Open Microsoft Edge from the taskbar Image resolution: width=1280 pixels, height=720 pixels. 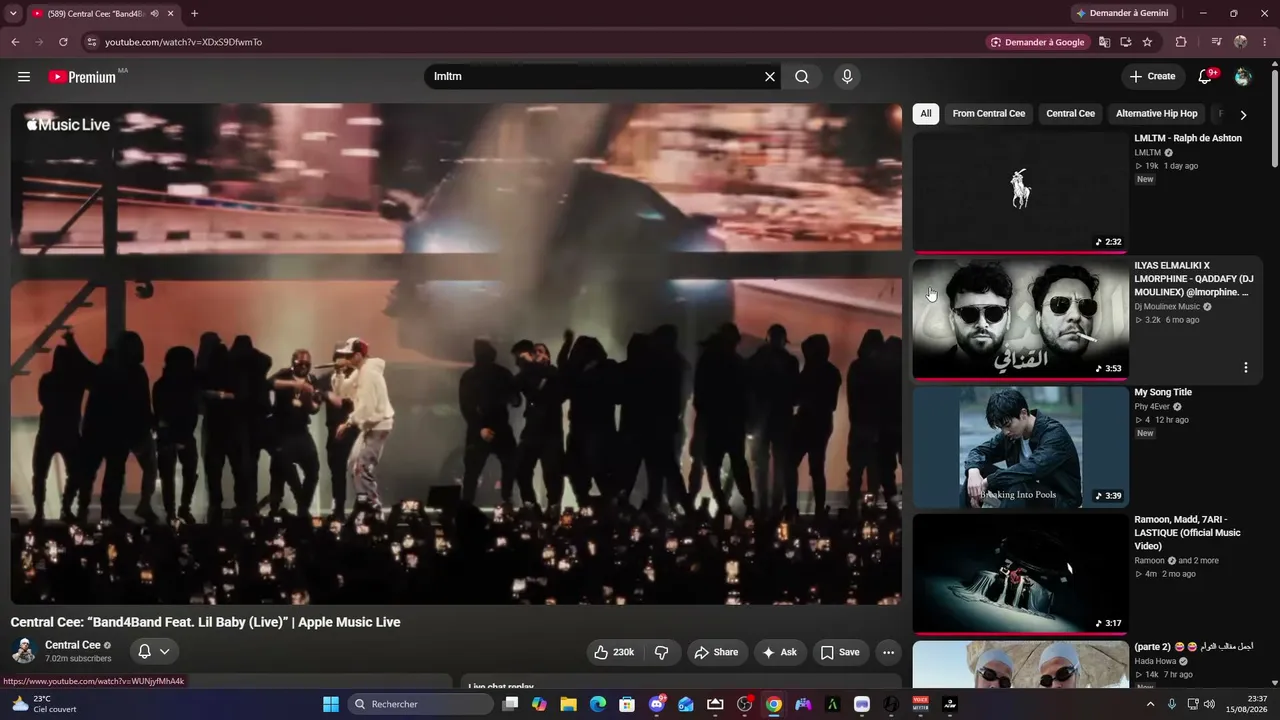(598, 704)
